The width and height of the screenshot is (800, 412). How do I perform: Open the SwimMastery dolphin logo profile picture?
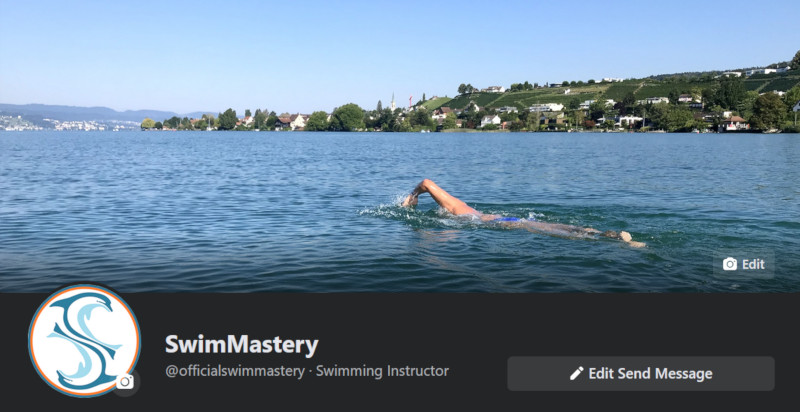(x=84, y=340)
